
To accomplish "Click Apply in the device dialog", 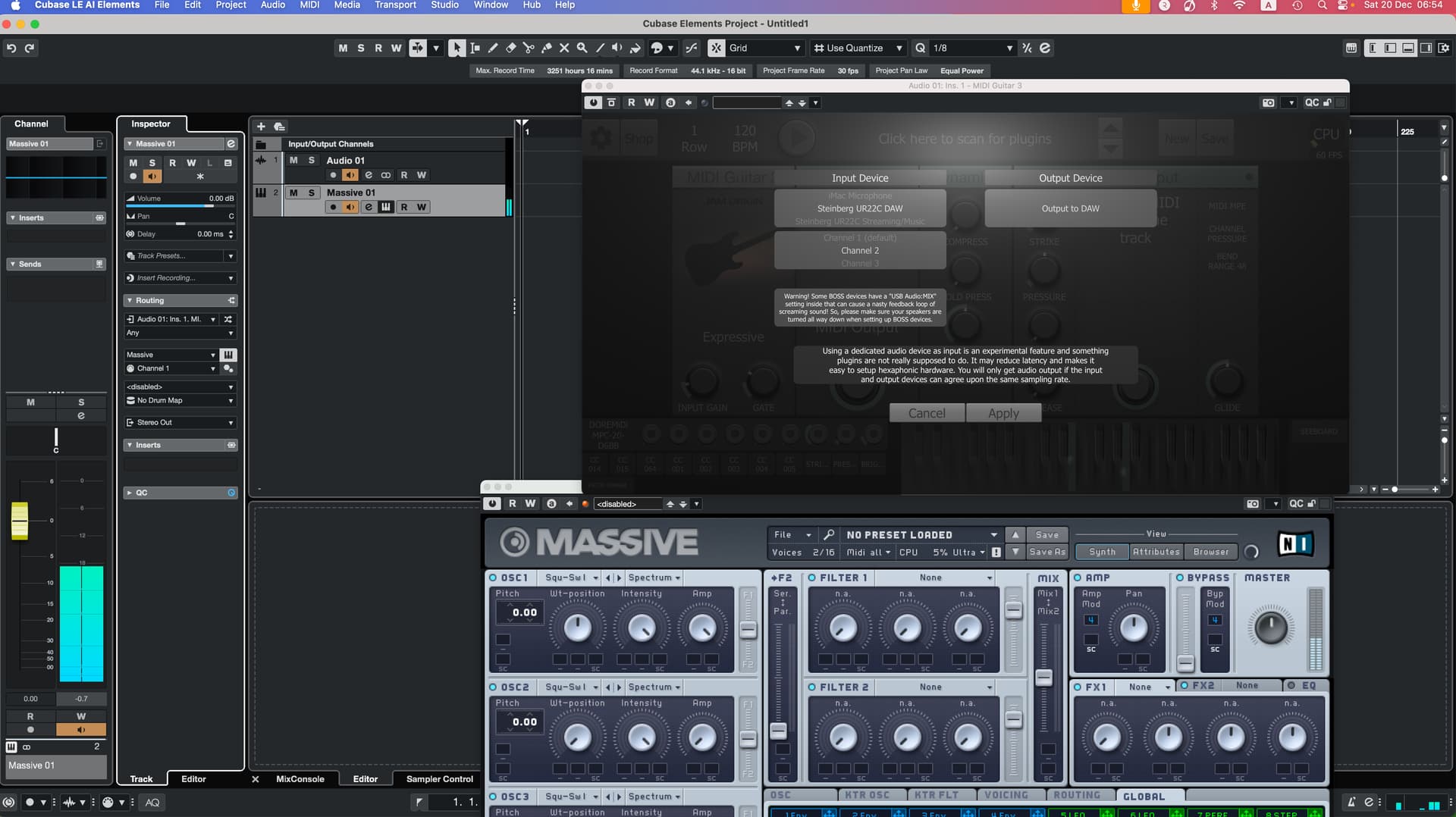I will pos(1003,413).
